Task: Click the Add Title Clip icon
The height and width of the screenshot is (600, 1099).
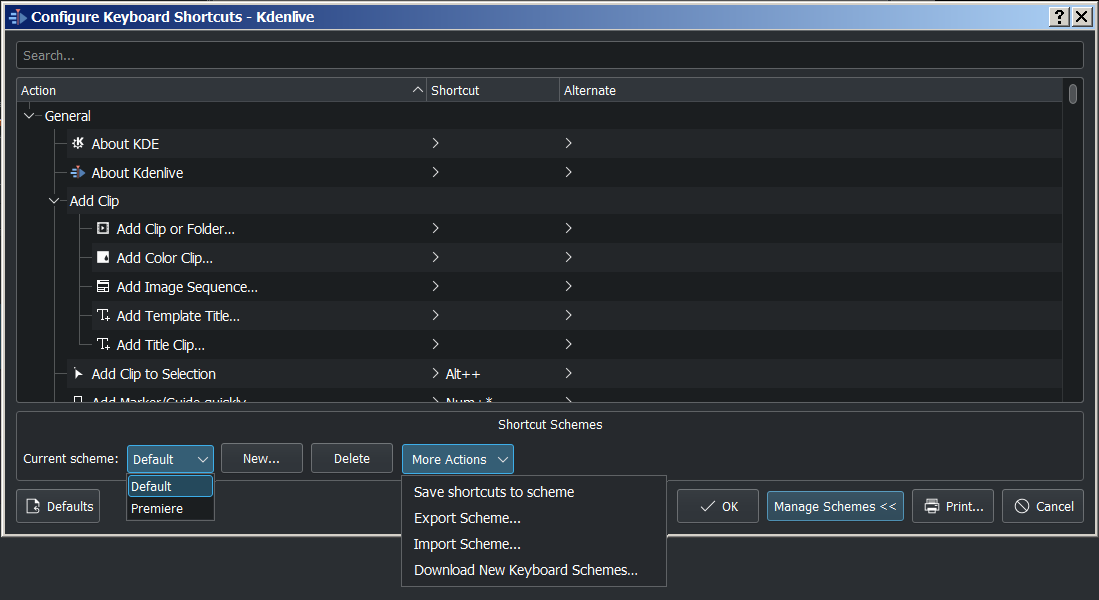Action: tap(103, 344)
